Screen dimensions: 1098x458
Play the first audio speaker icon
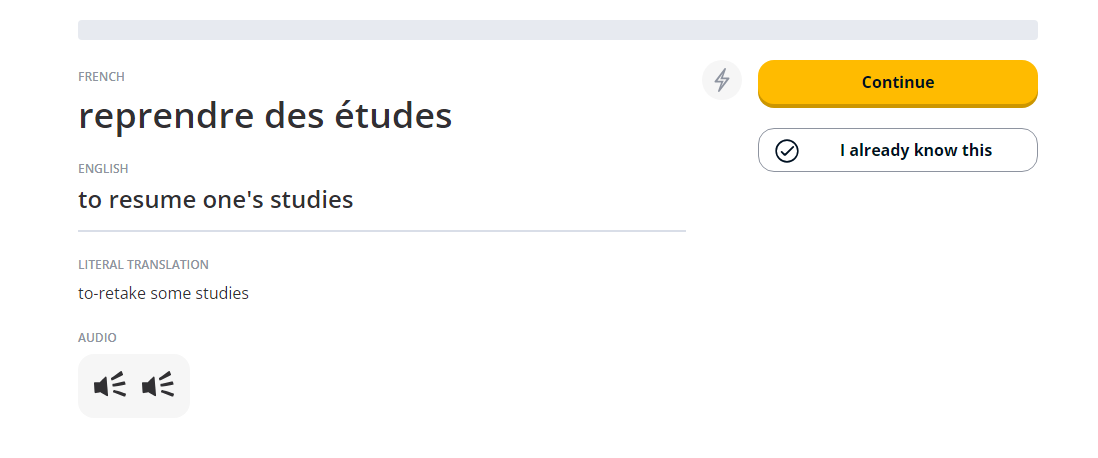pyautogui.click(x=110, y=385)
